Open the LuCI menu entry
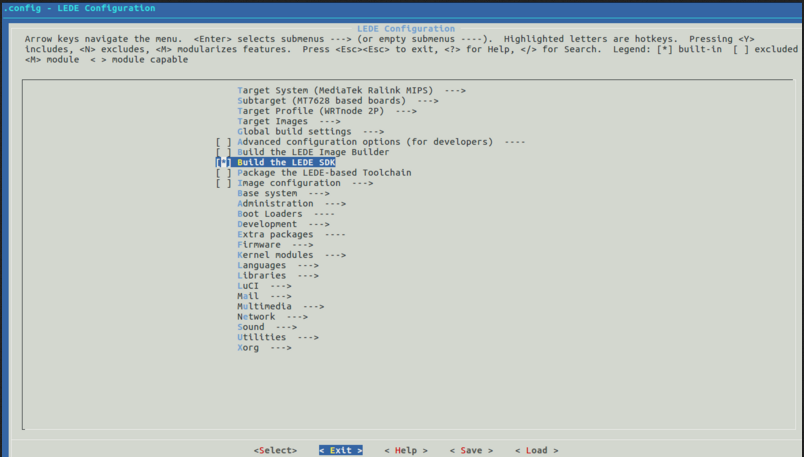Viewport: 804px width, 457px height. pyautogui.click(x=264, y=286)
